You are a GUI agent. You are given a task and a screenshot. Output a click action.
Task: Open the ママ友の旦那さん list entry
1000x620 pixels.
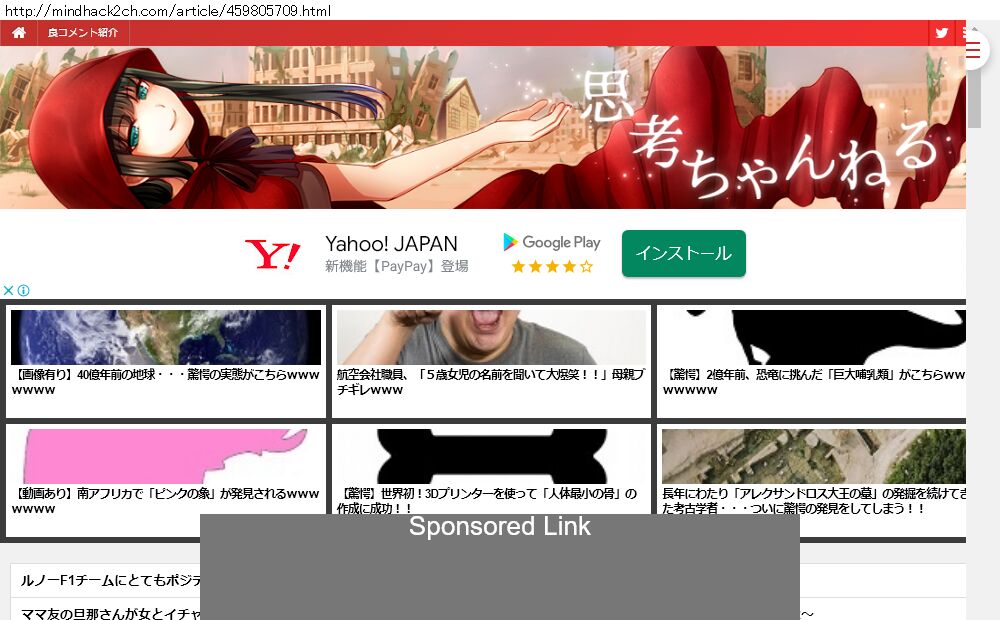tap(111, 614)
